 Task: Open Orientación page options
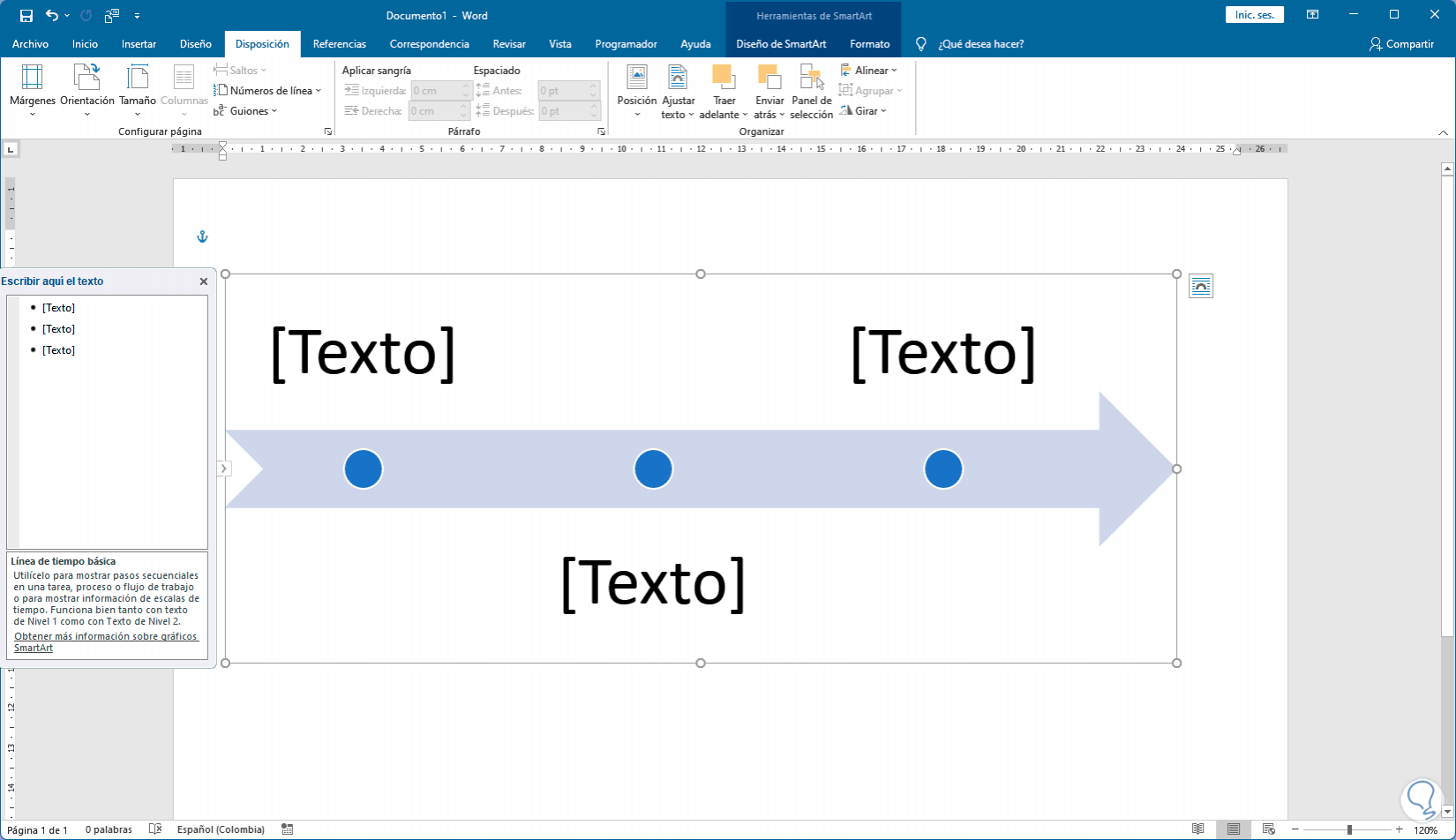[87, 90]
